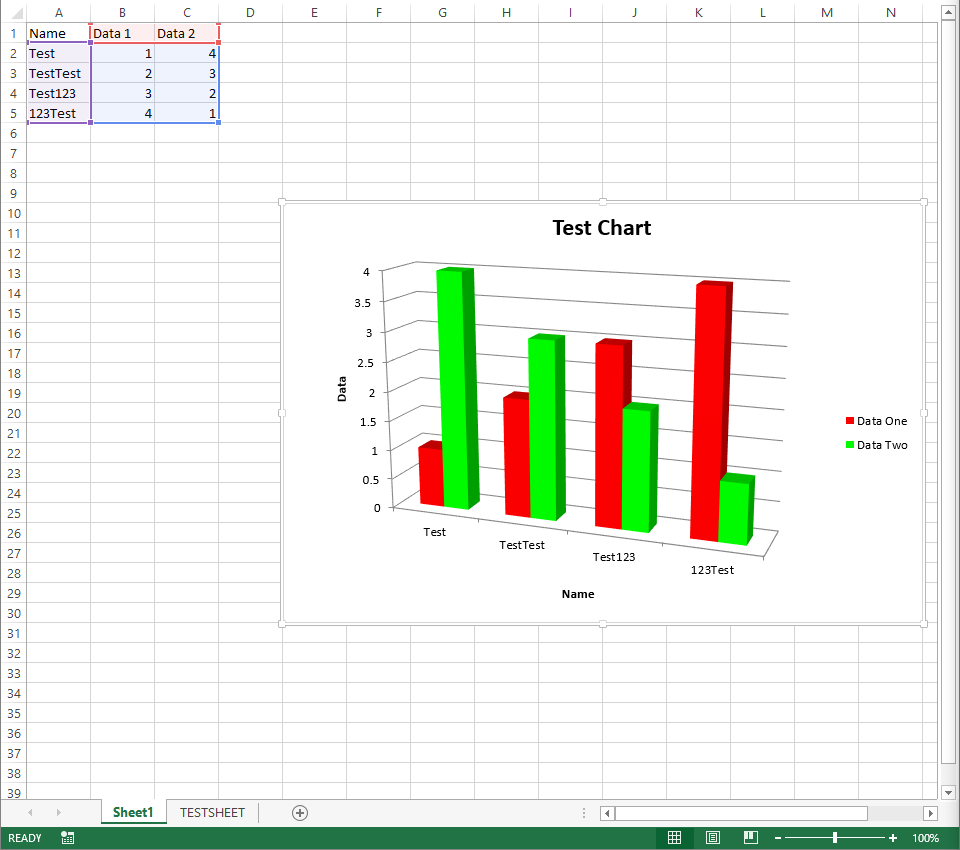Screen dimensions: 960x850
Task: Zoom out using the minus icon
Action: coord(777,838)
